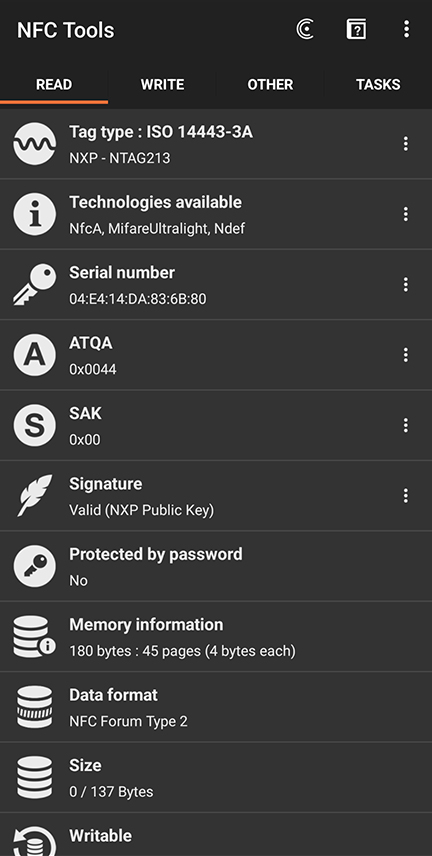Tap the Tag type waveform icon

(x=34, y=144)
